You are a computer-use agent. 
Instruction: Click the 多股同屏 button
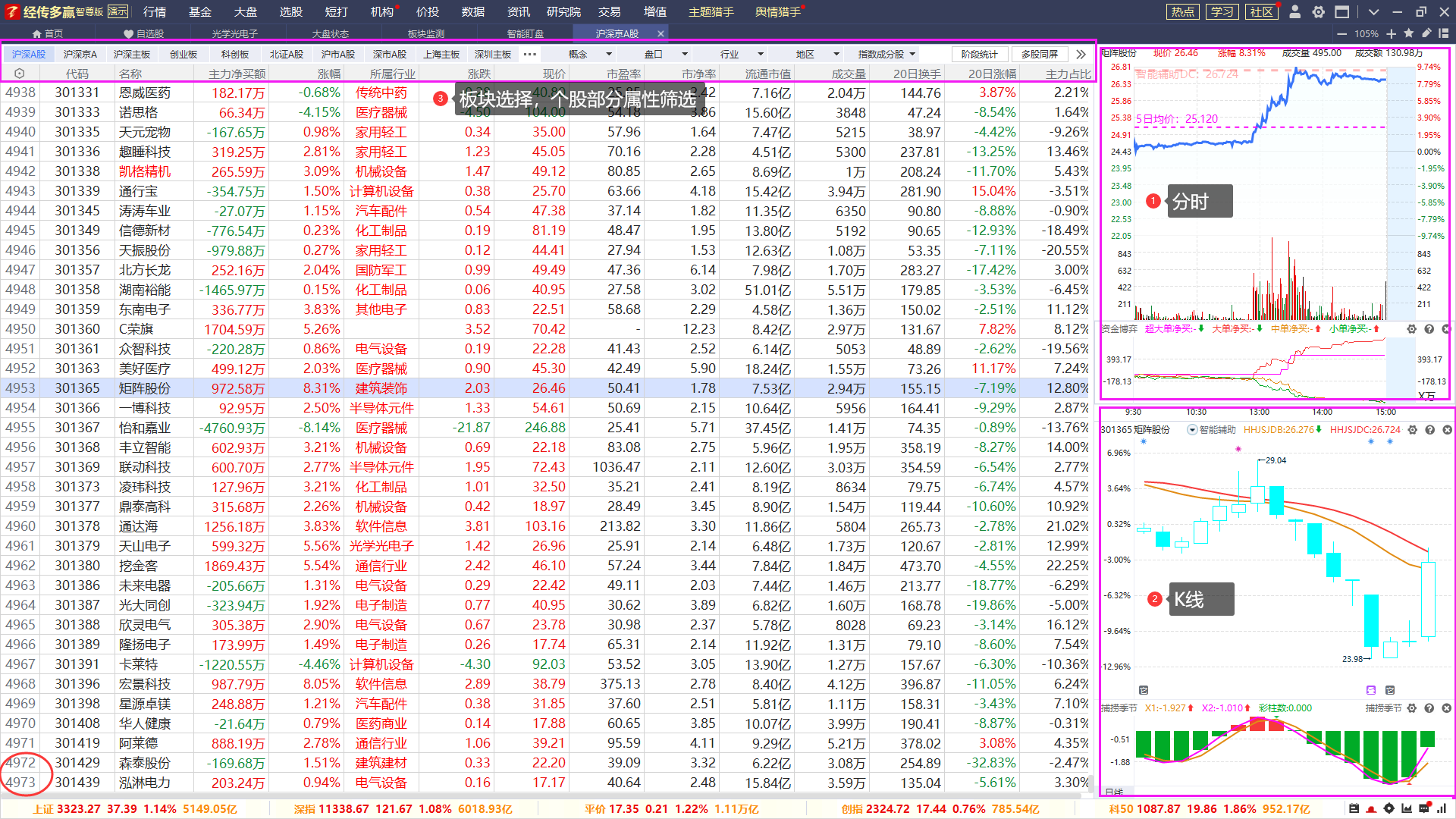coord(1039,55)
